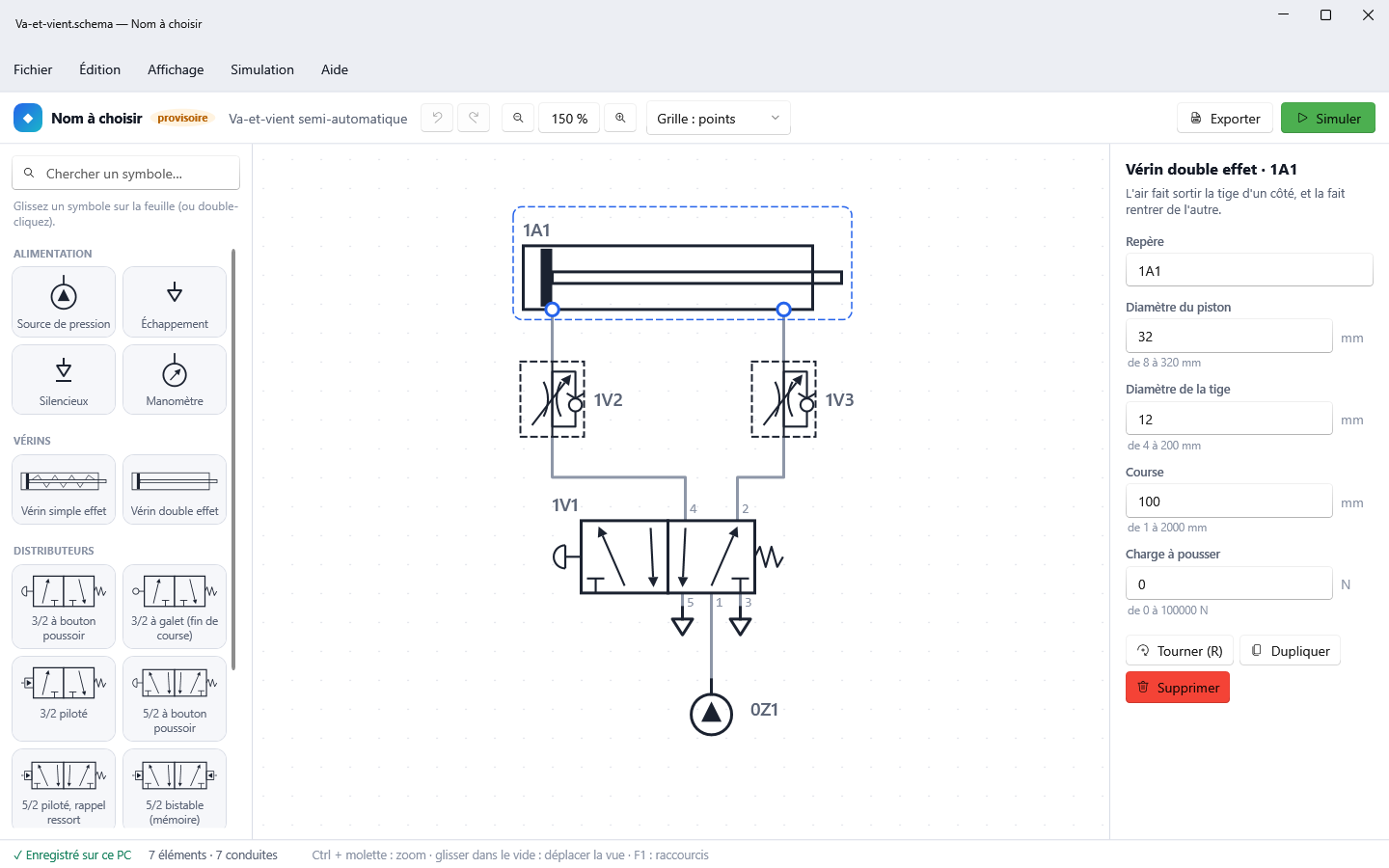Redo the undone action
Image resolution: width=1389 pixels, height=868 pixels.
click(x=474, y=118)
